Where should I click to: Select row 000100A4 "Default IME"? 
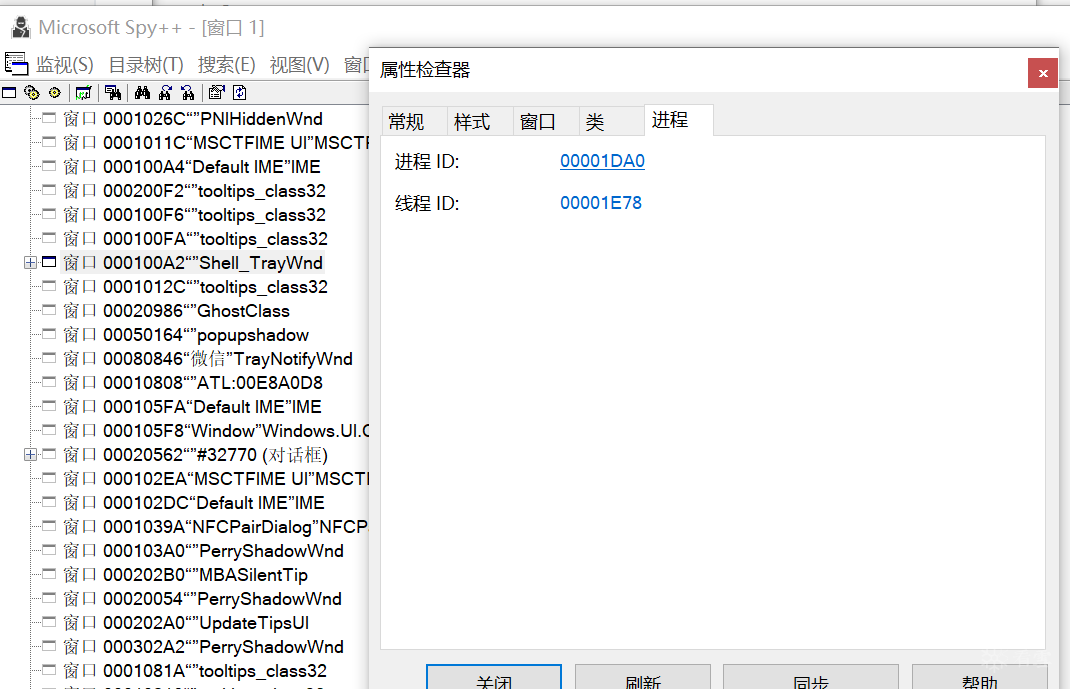click(x=192, y=166)
